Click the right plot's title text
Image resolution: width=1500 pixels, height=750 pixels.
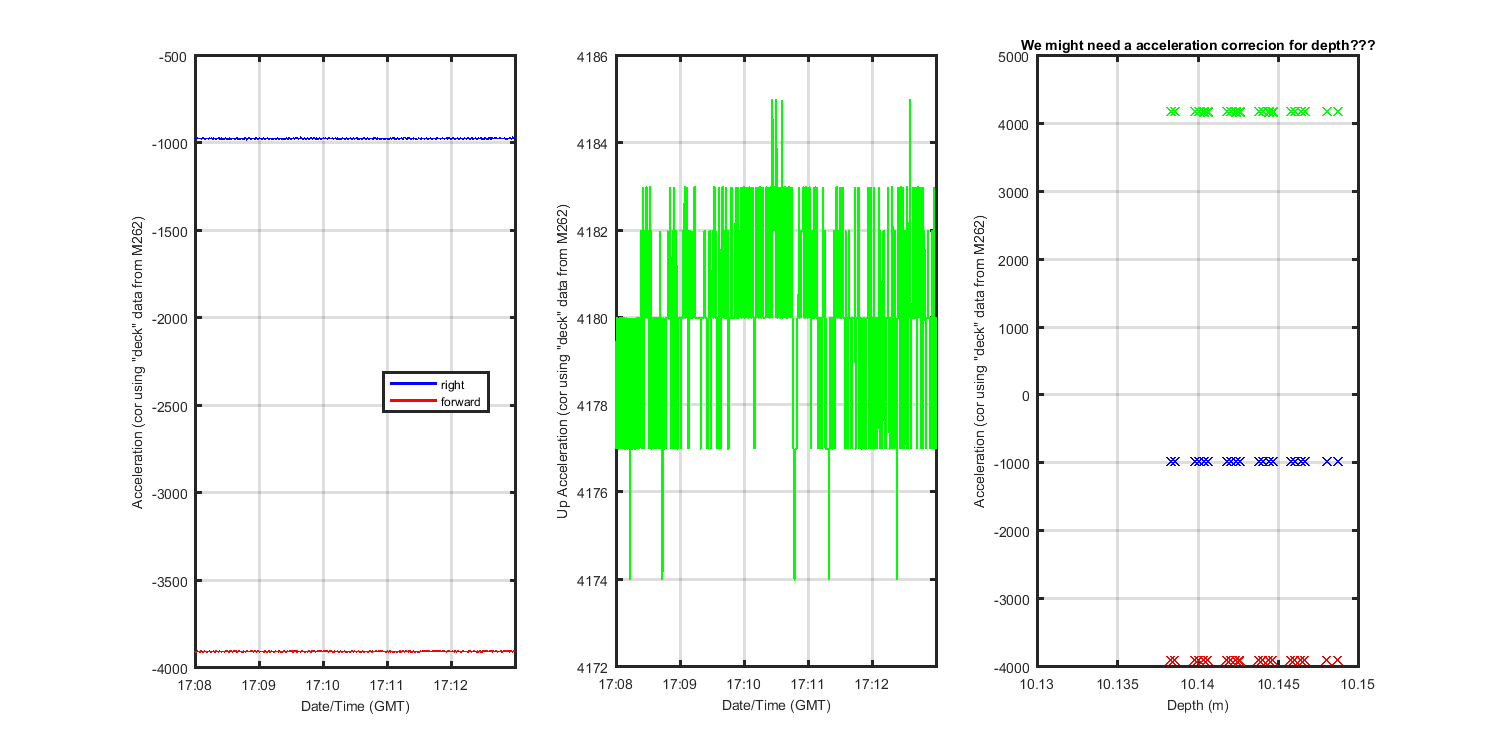coord(1198,45)
